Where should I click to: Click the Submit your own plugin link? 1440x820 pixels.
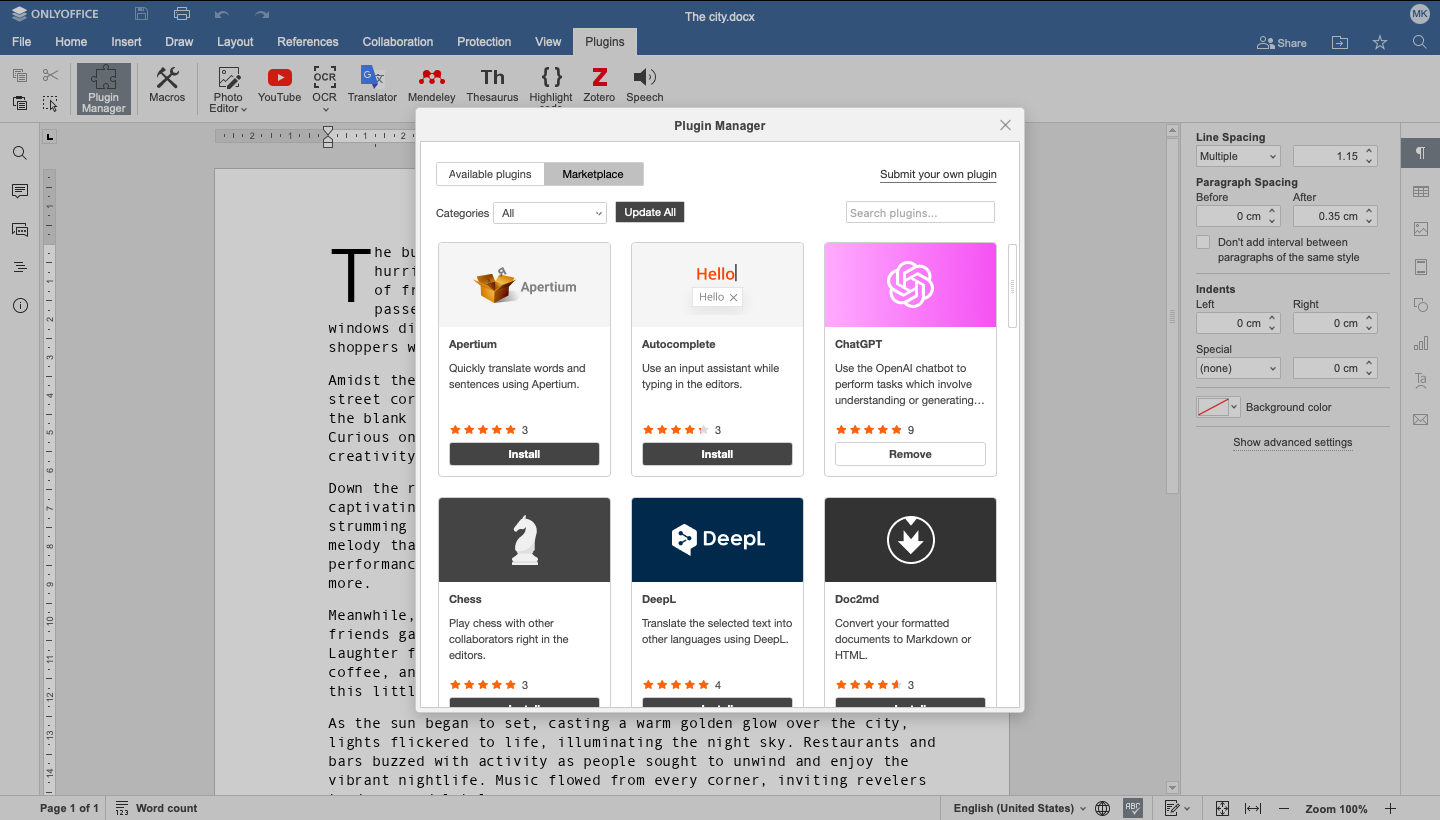coord(938,174)
